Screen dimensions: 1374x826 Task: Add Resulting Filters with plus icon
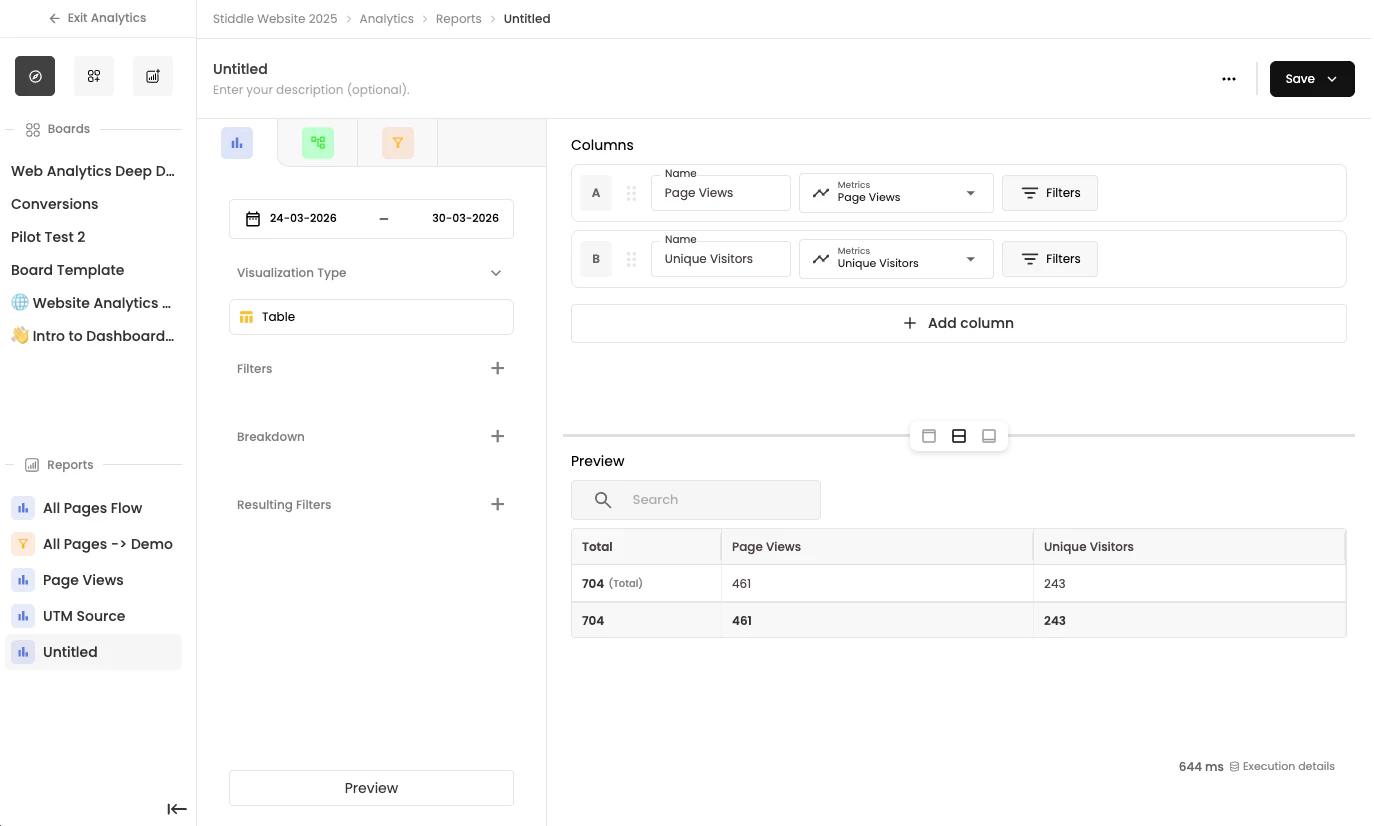point(497,504)
